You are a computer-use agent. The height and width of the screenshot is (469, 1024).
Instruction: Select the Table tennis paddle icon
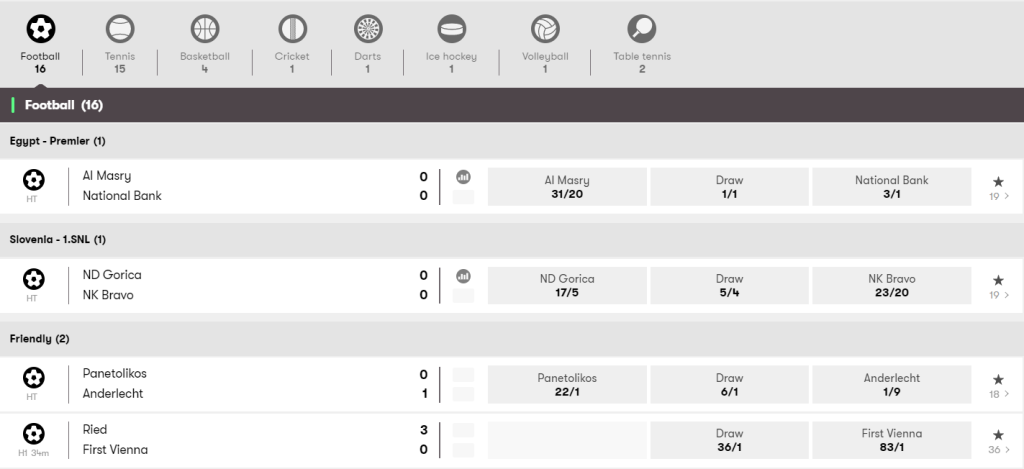pyautogui.click(x=642, y=29)
